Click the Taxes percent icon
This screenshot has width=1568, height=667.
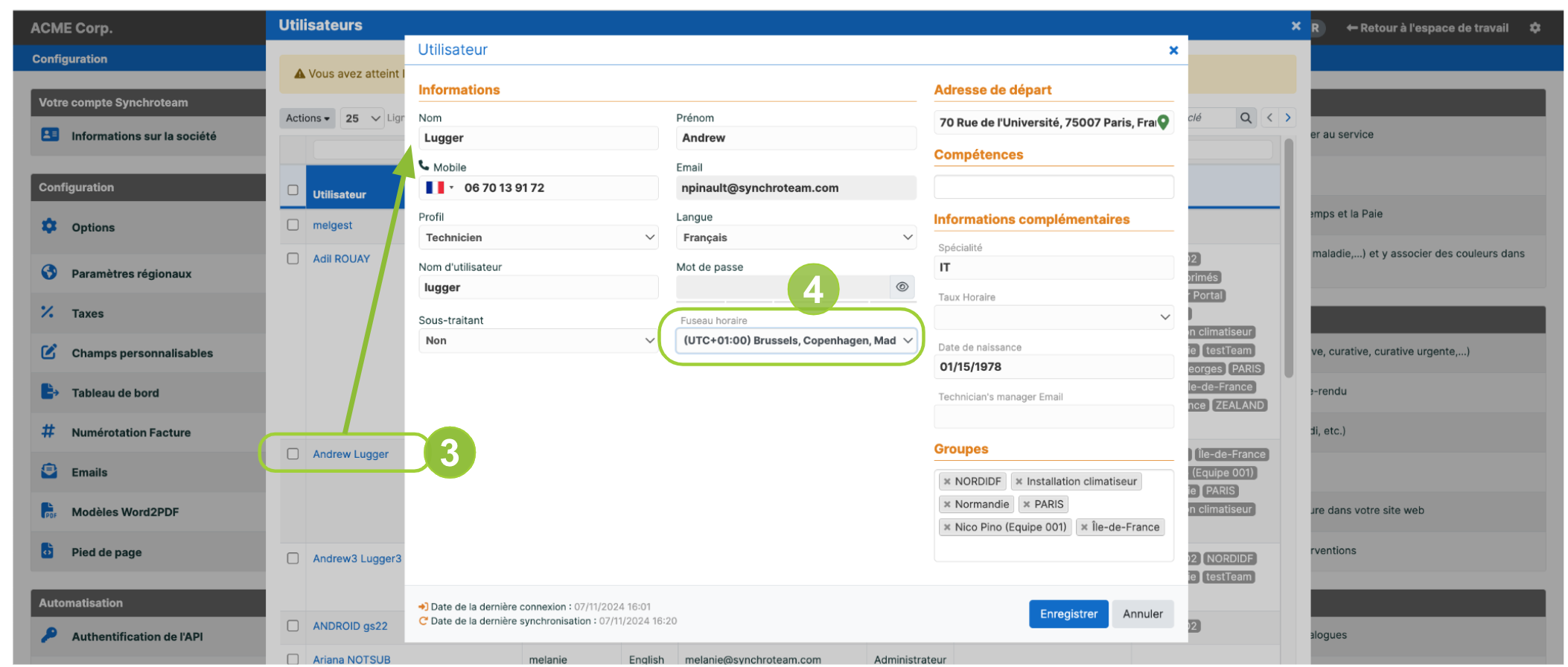coord(48,312)
